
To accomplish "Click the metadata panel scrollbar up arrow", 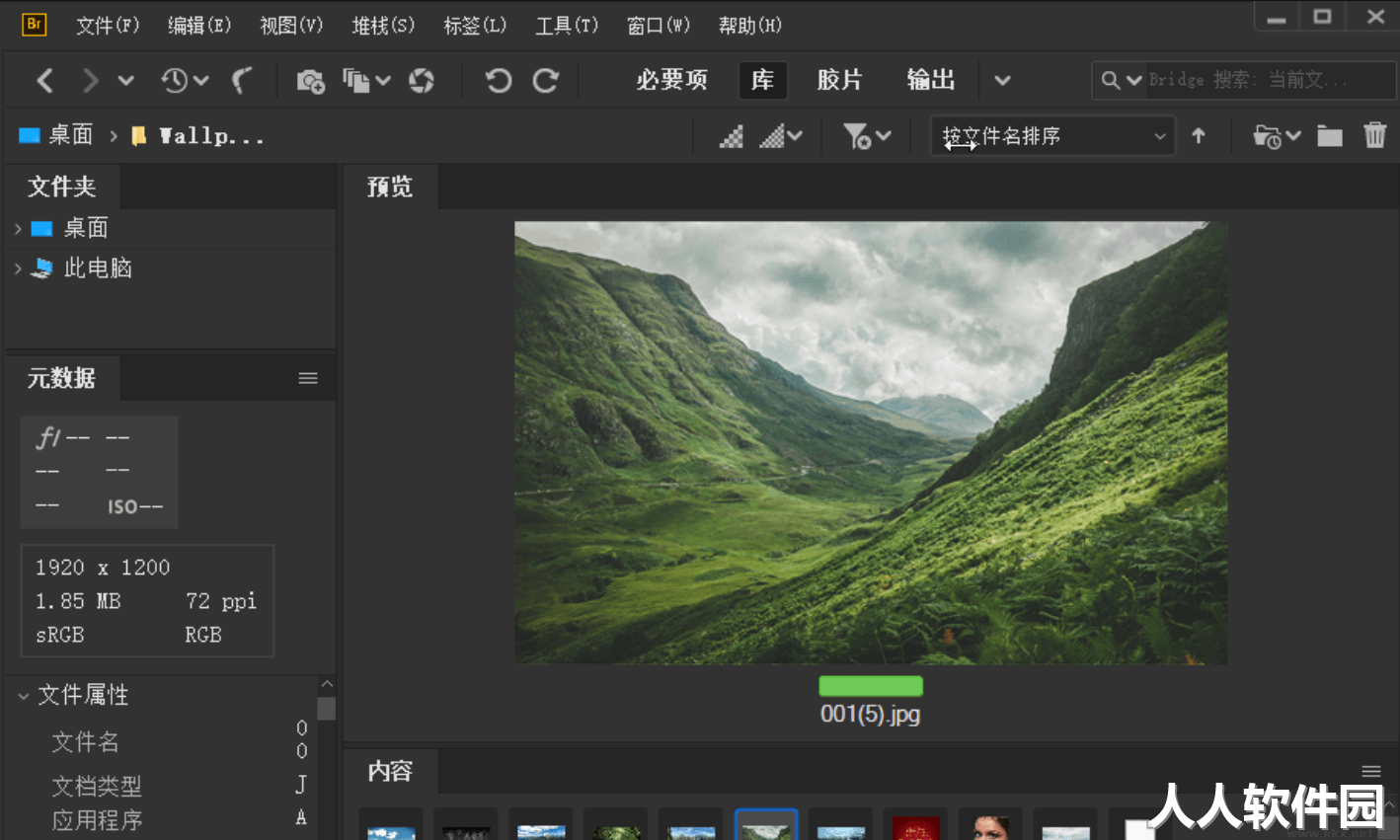I will coord(327,684).
